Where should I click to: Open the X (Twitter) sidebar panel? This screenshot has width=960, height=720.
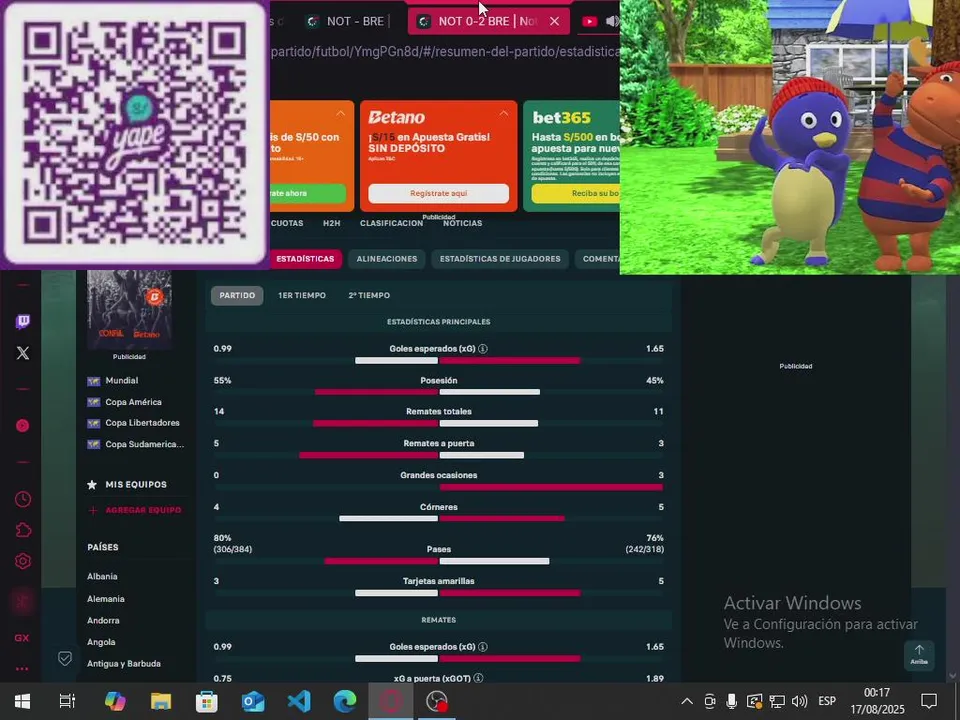(x=23, y=353)
